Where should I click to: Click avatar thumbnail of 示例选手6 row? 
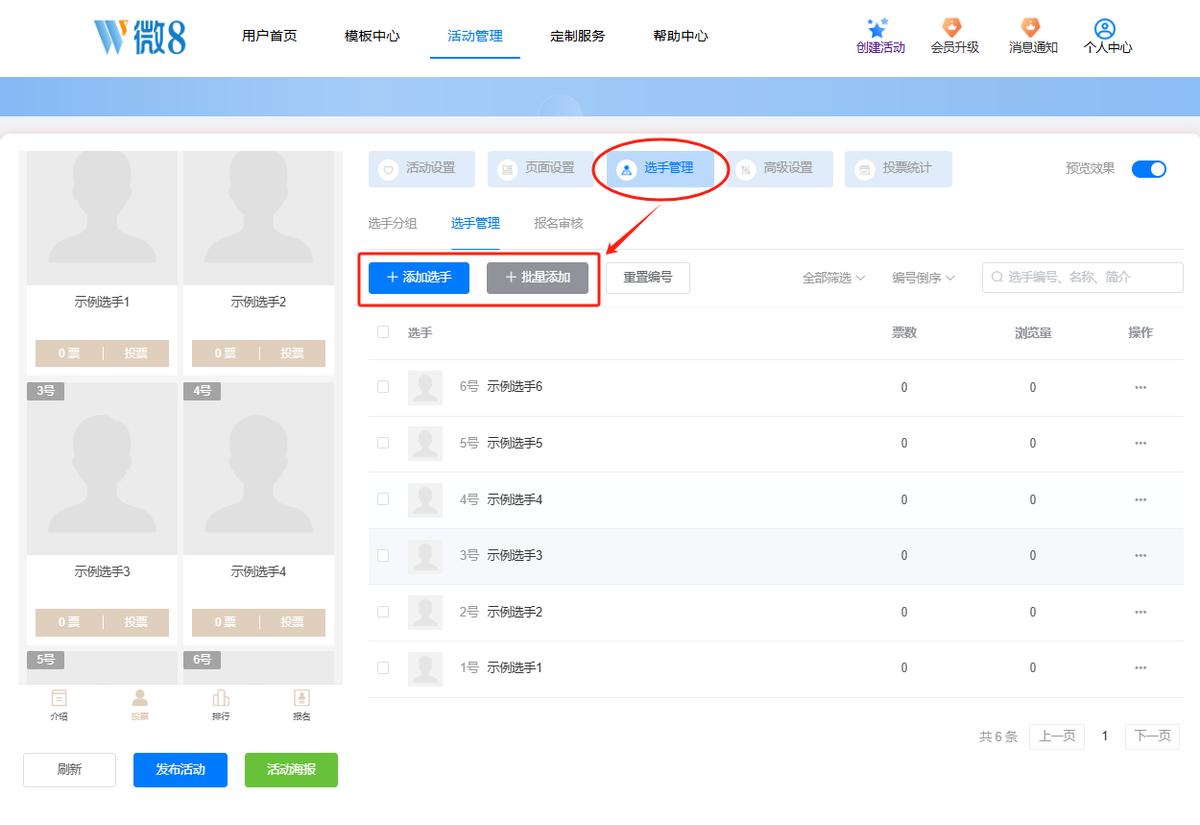pyautogui.click(x=425, y=387)
